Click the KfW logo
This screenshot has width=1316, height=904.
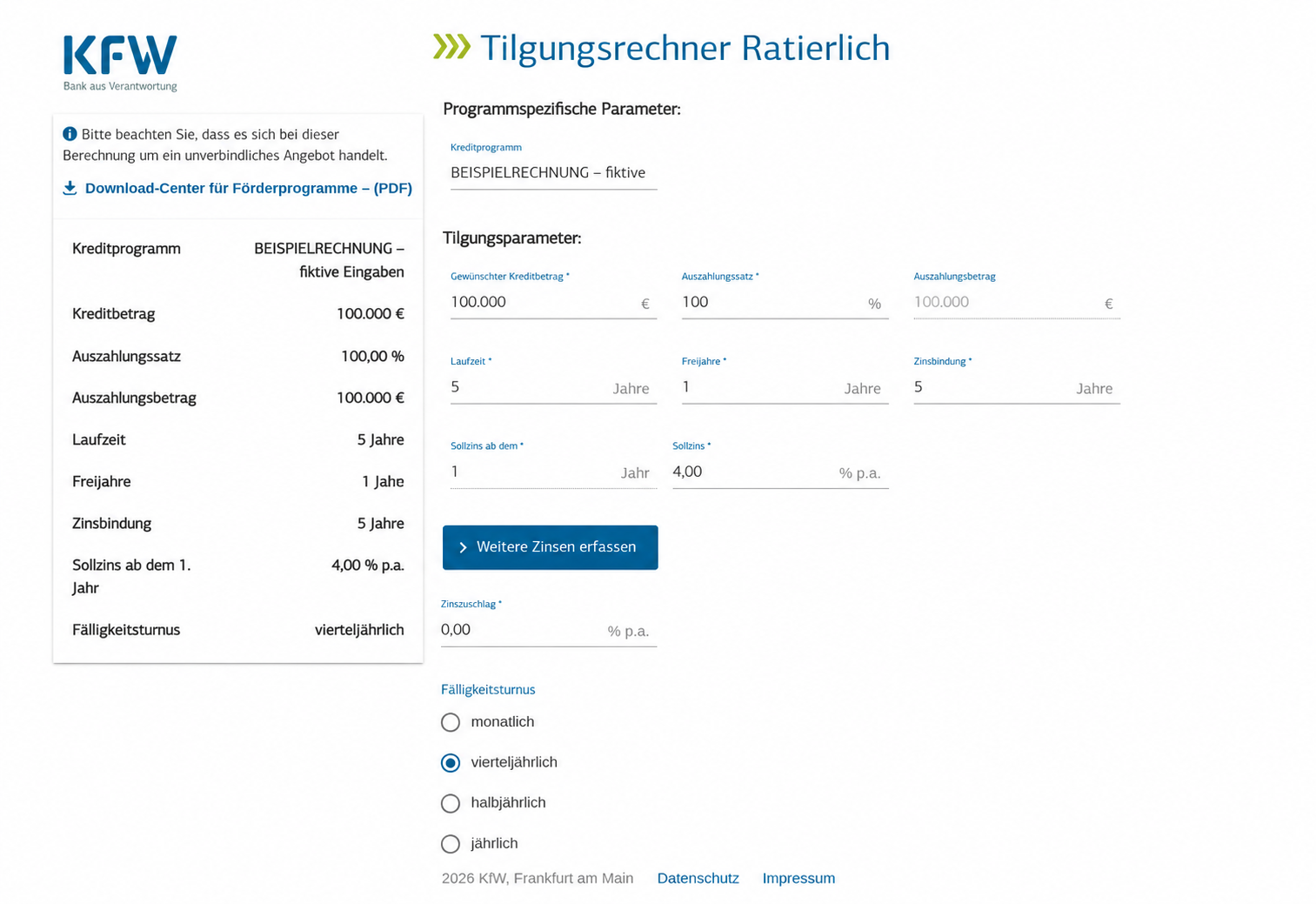point(120,63)
